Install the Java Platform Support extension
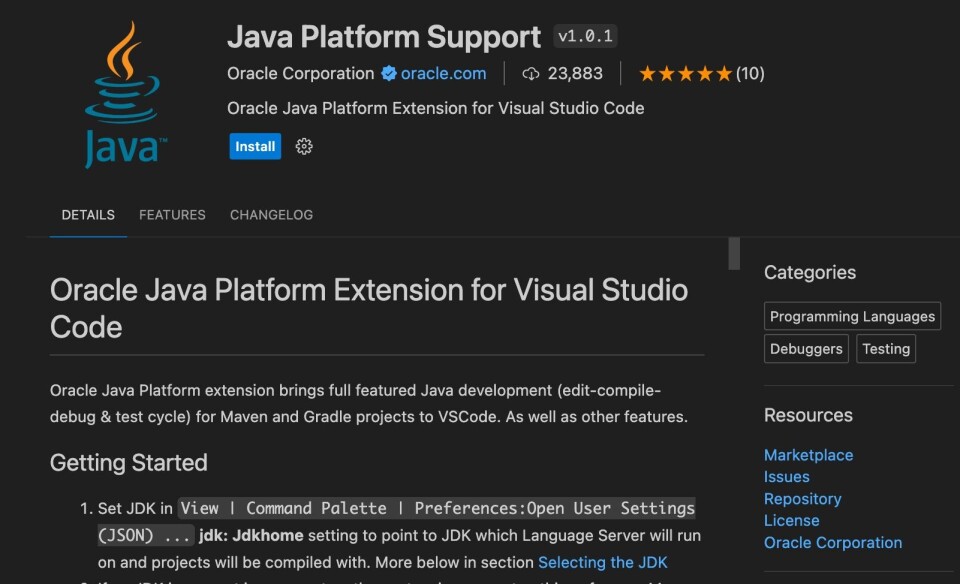Viewport: 960px width, 584px height. click(255, 146)
